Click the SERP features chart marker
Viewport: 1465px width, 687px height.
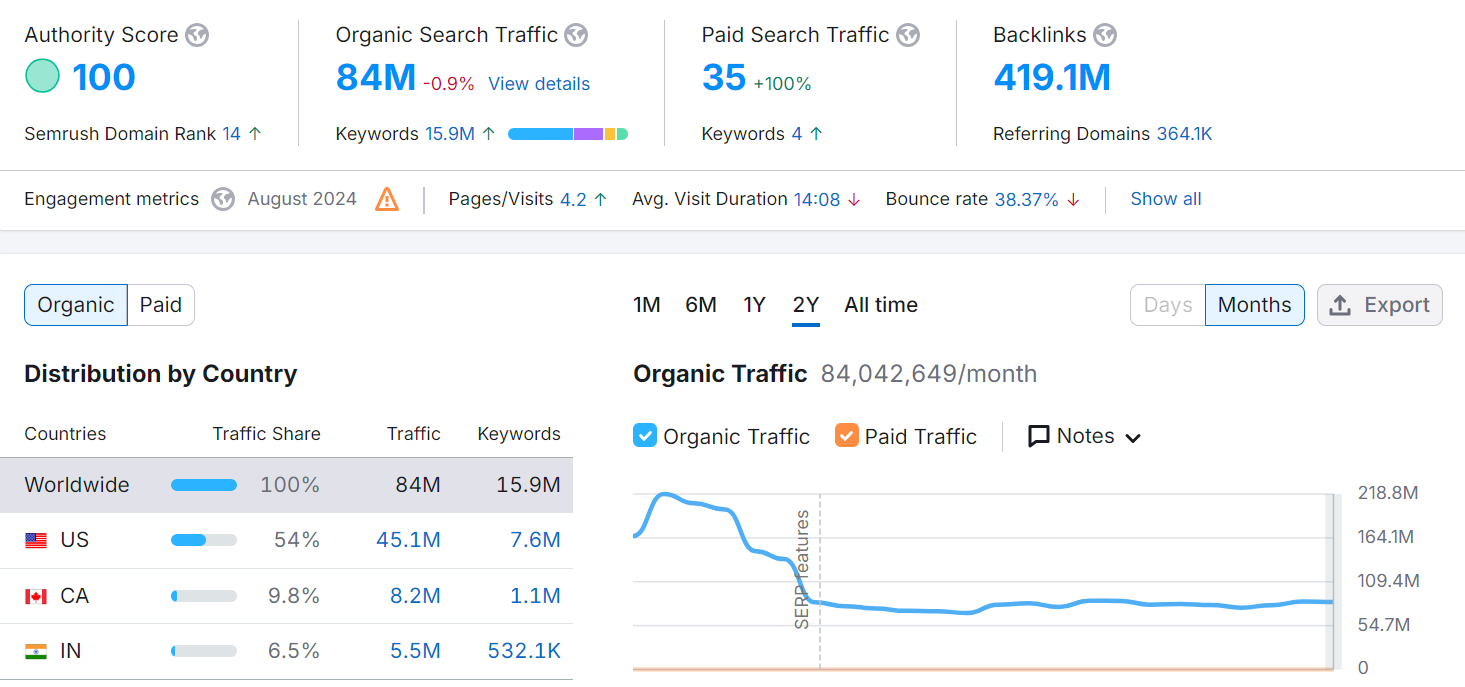coord(803,570)
